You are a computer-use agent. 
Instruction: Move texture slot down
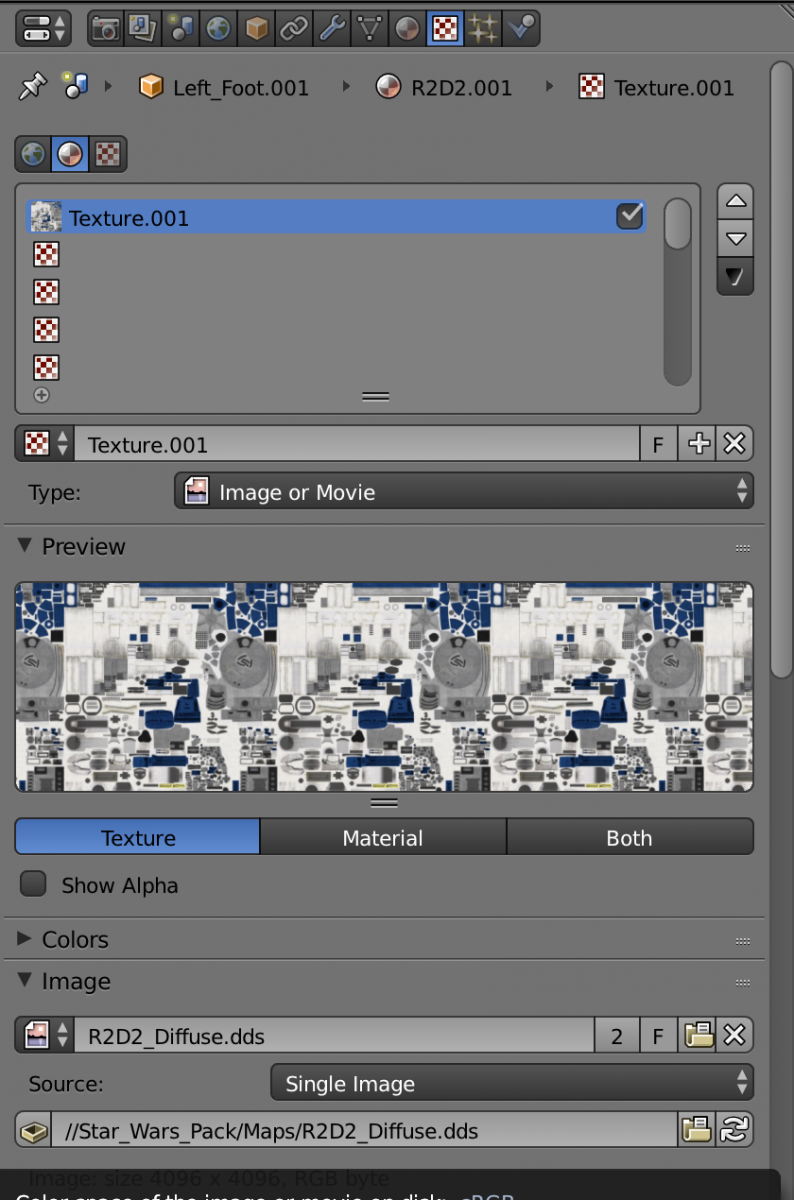pos(735,238)
